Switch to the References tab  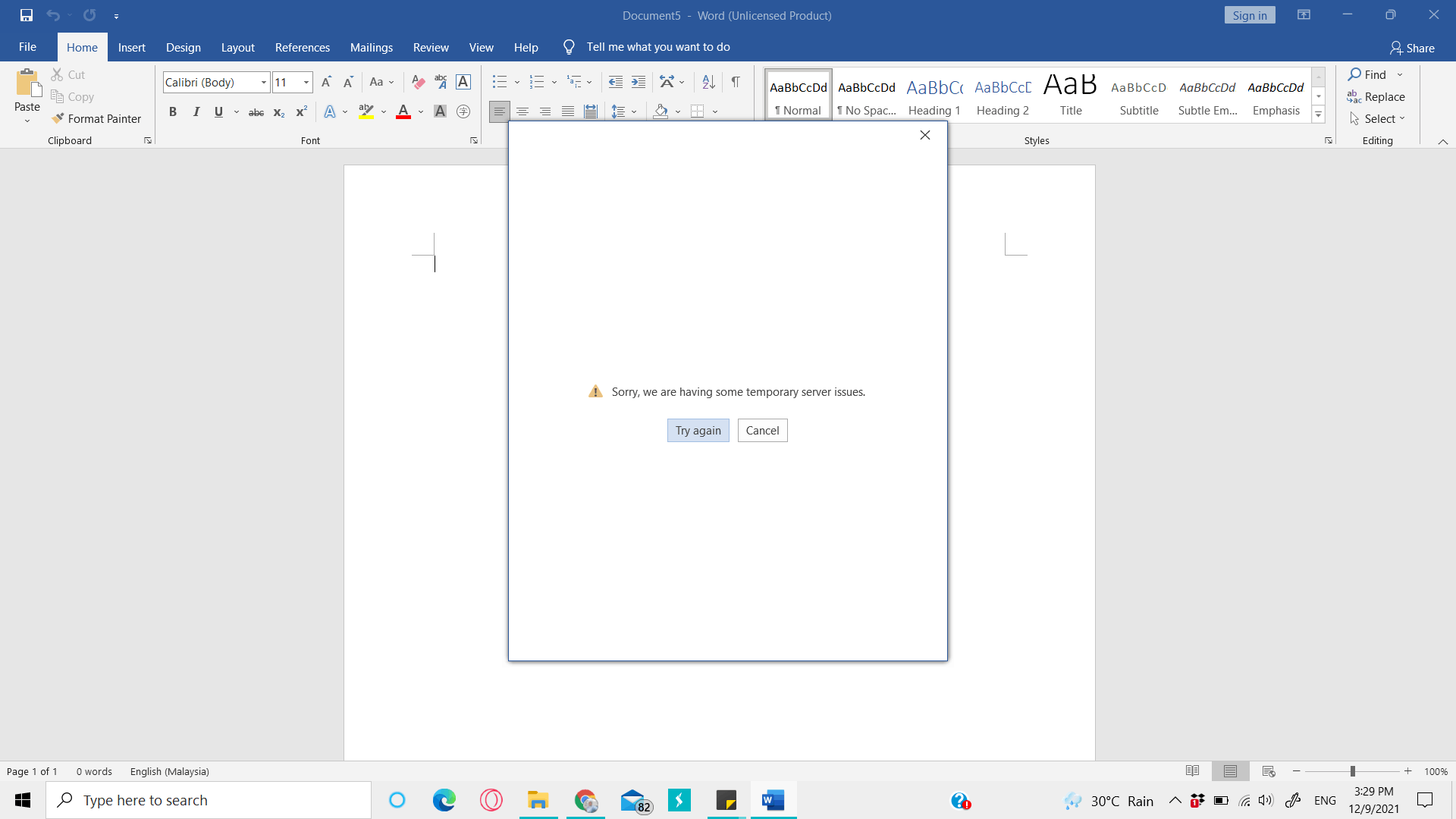302,47
